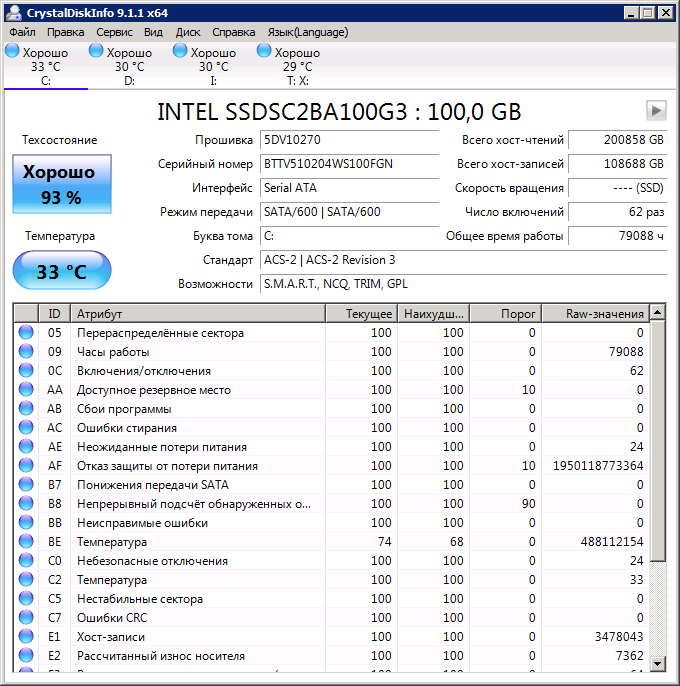Select drive C: status orb in disk bar

pyautogui.click(x=12, y=51)
